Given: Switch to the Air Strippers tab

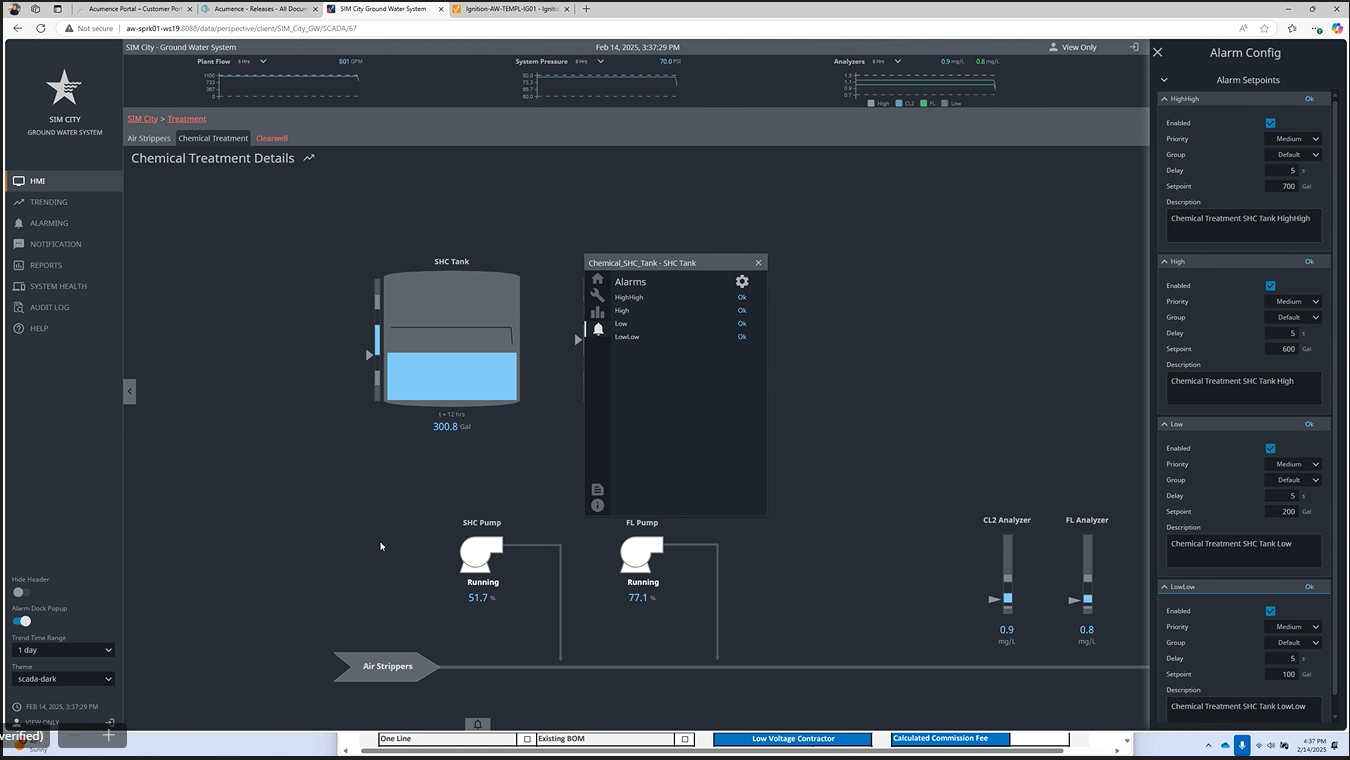Looking at the screenshot, I should 148,138.
